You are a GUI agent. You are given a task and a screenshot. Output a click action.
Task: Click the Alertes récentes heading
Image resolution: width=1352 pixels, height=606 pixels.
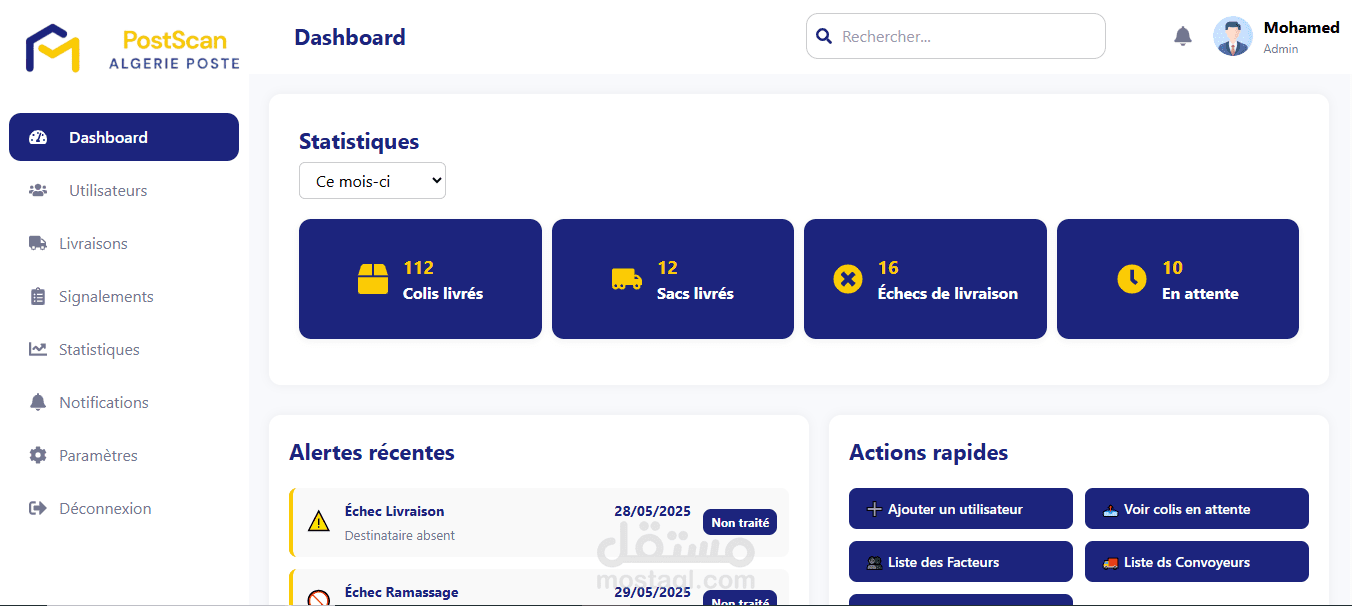(372, 452)
